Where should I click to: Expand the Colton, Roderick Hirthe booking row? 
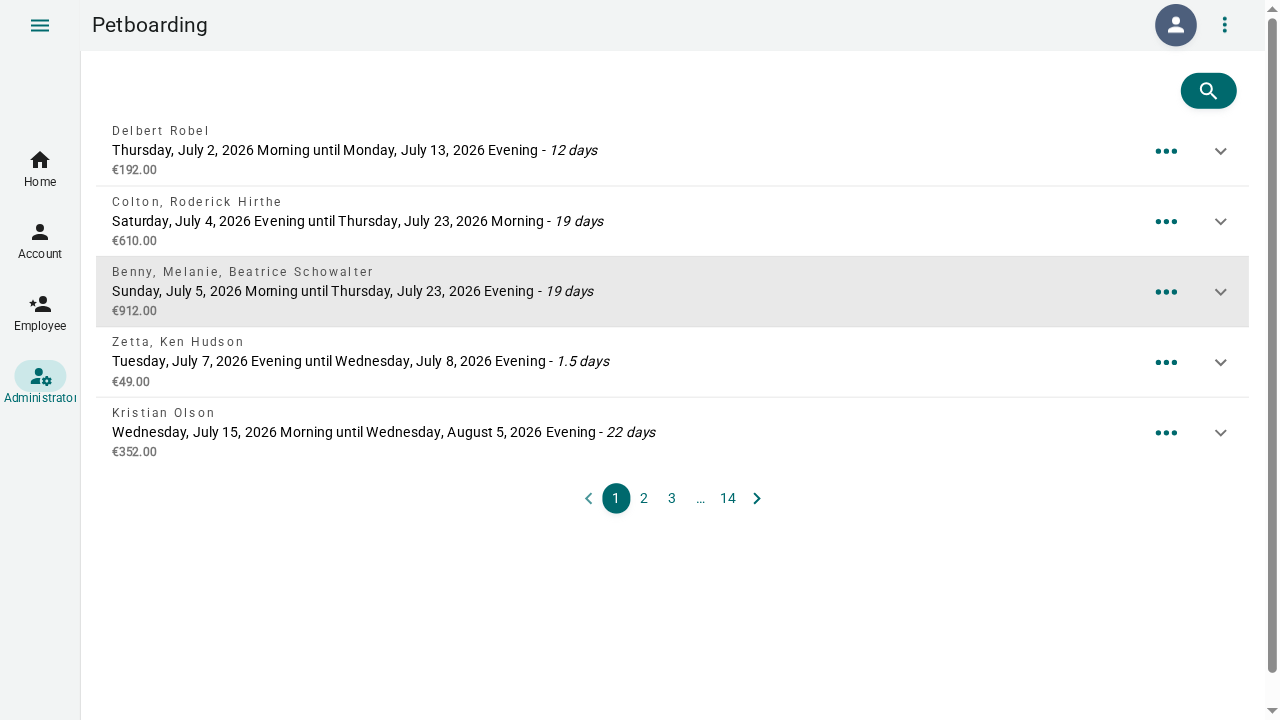1220,221
